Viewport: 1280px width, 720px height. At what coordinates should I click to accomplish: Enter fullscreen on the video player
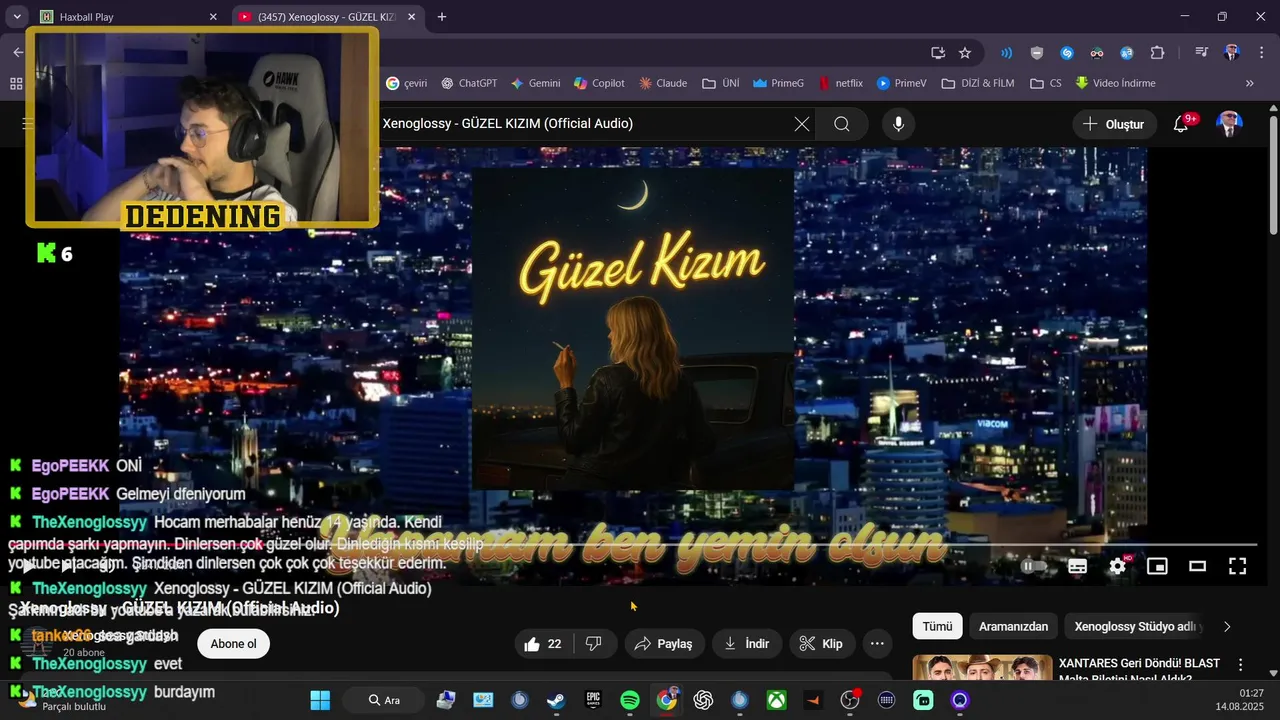(1237, 566)
